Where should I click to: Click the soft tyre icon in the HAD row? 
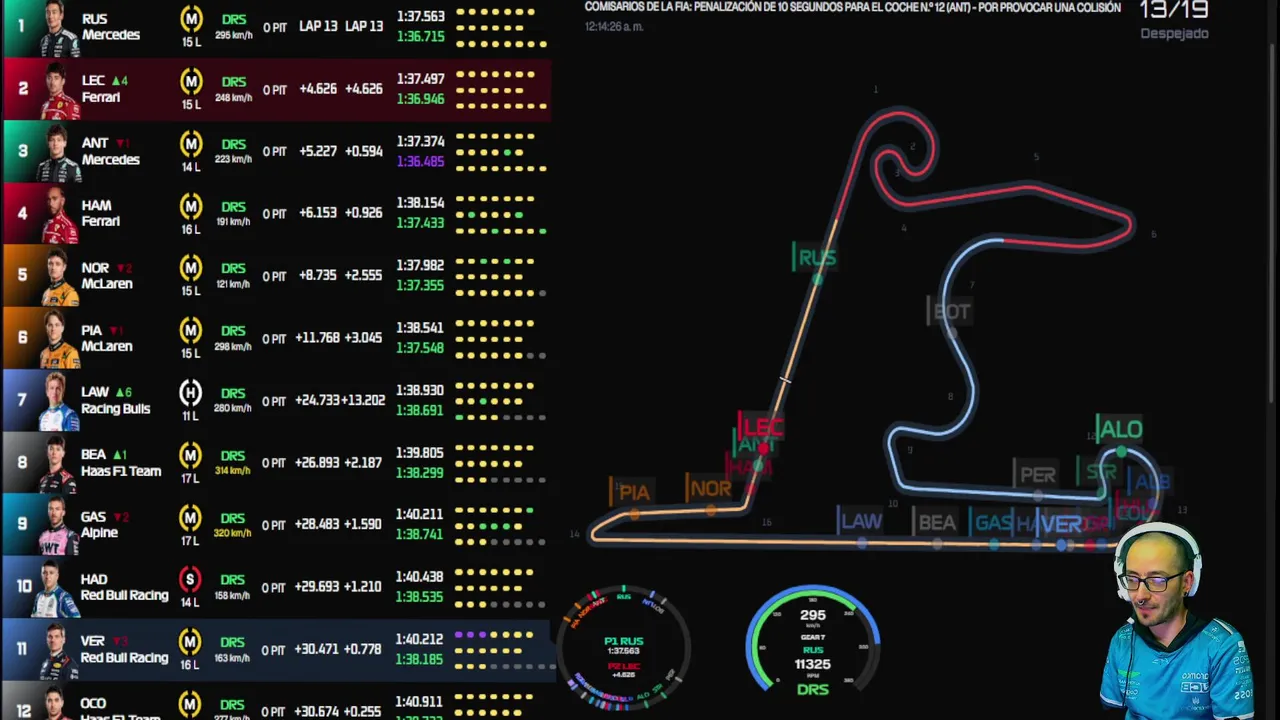[x=190, y=579]
